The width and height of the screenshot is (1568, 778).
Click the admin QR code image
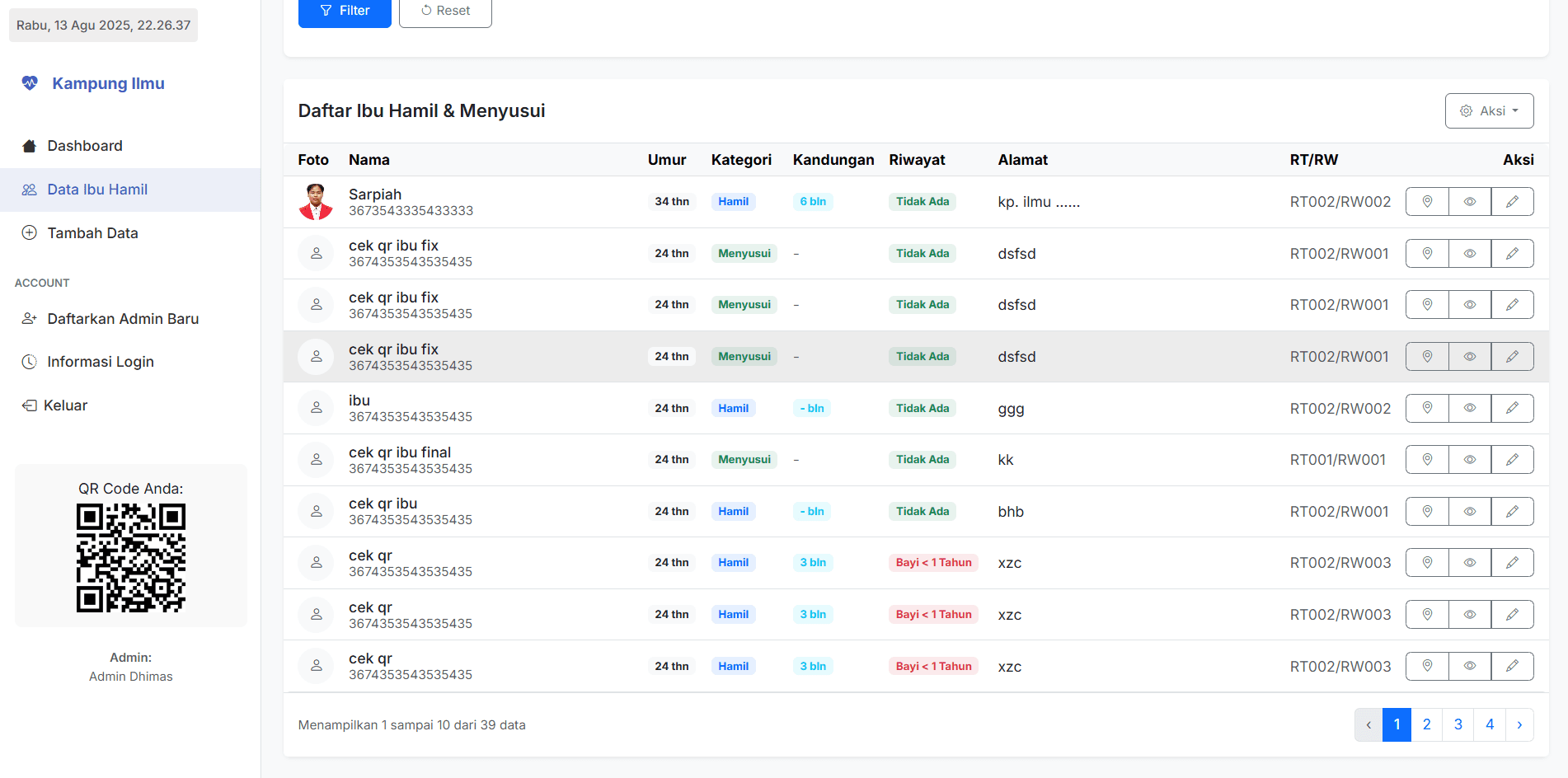[131, 558]
